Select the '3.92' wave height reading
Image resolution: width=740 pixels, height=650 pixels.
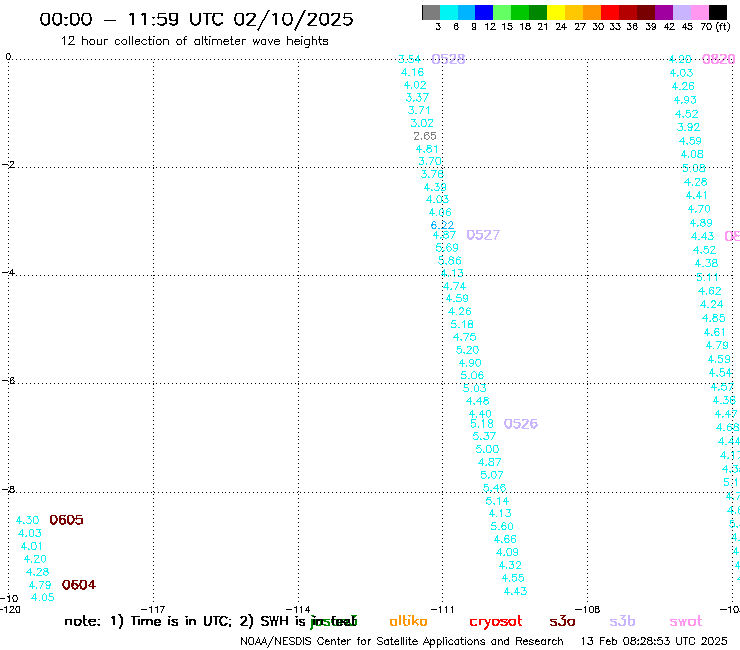click(689, 127)
